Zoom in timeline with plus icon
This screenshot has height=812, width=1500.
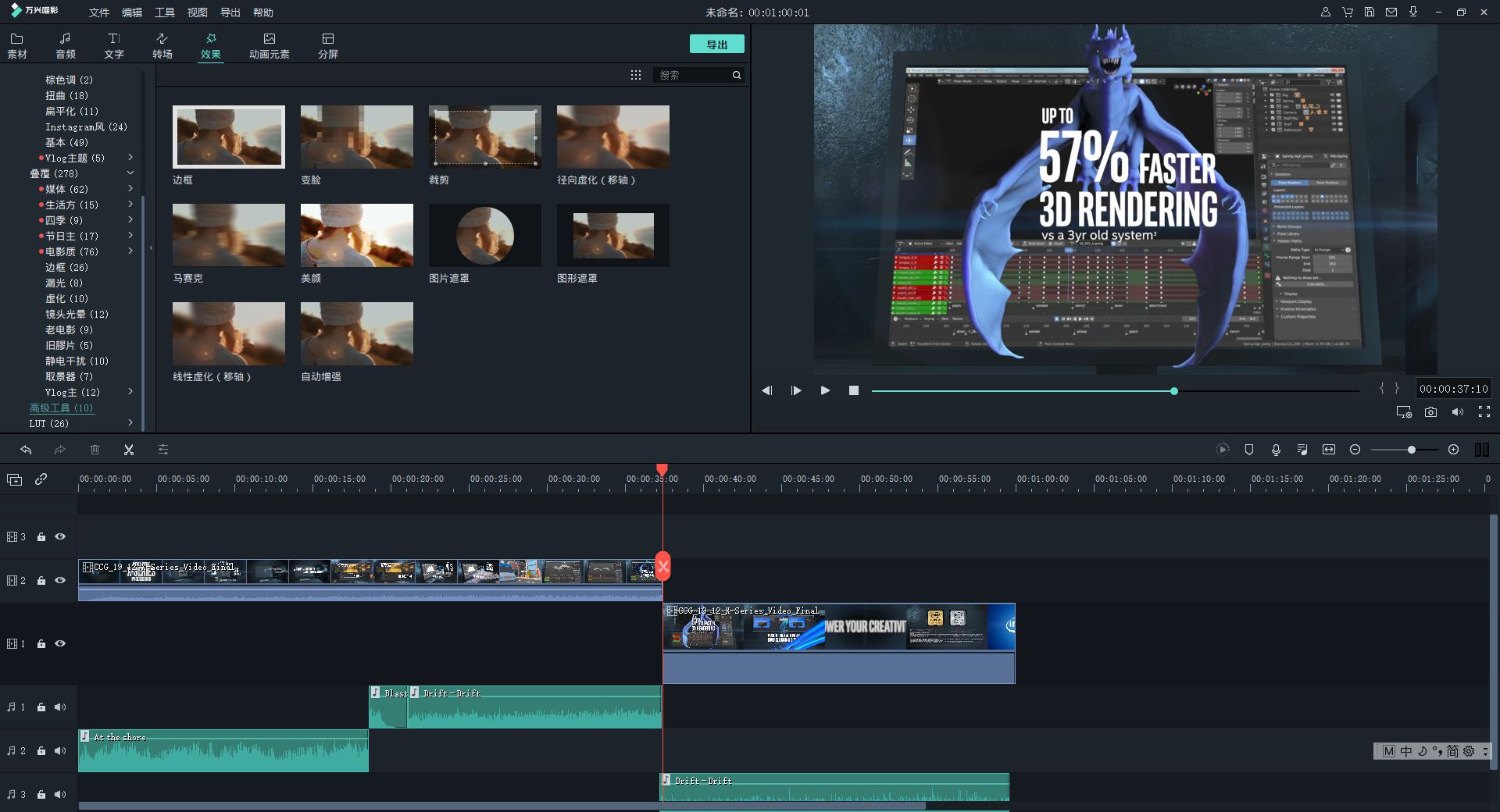tap(1453, 450)
